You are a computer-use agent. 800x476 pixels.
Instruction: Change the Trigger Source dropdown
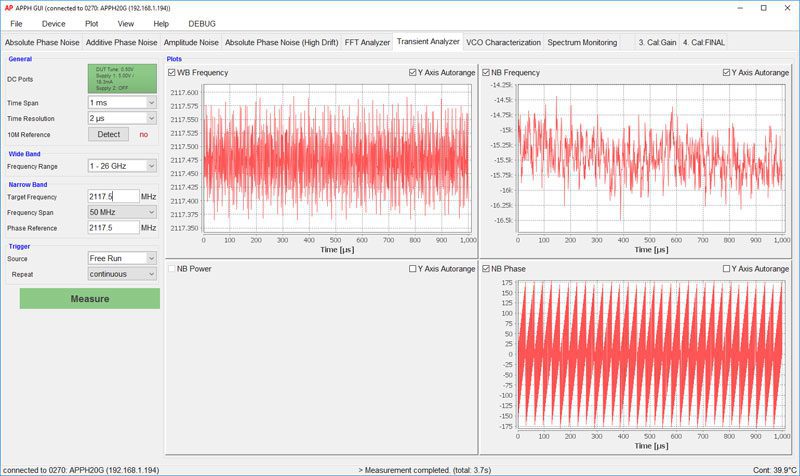(x=123, y=258)
